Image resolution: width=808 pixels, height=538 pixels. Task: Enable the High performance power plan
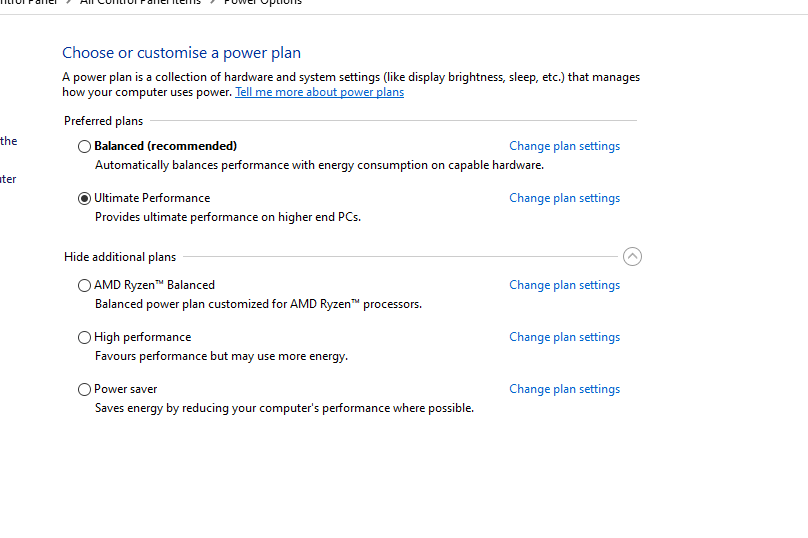point(84,337)
